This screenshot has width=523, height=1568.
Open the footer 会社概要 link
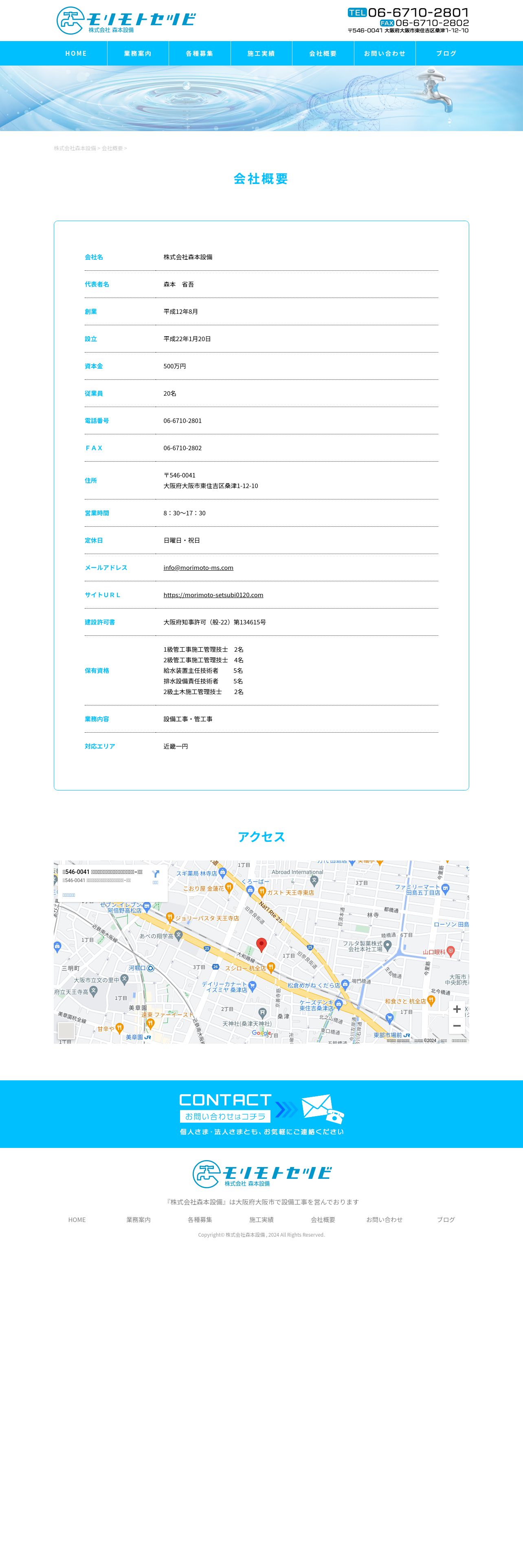pos(323,1220)
